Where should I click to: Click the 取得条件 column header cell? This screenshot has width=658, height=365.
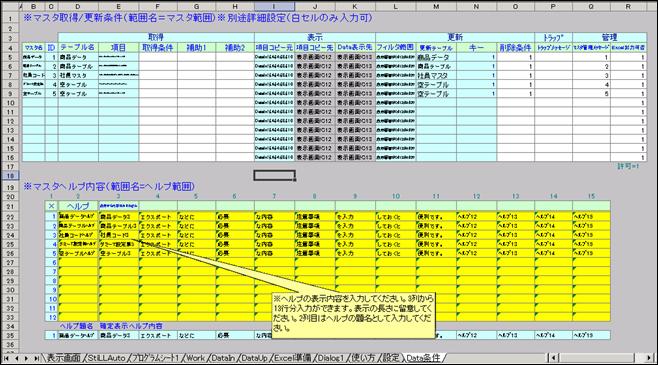click(158, 47)
